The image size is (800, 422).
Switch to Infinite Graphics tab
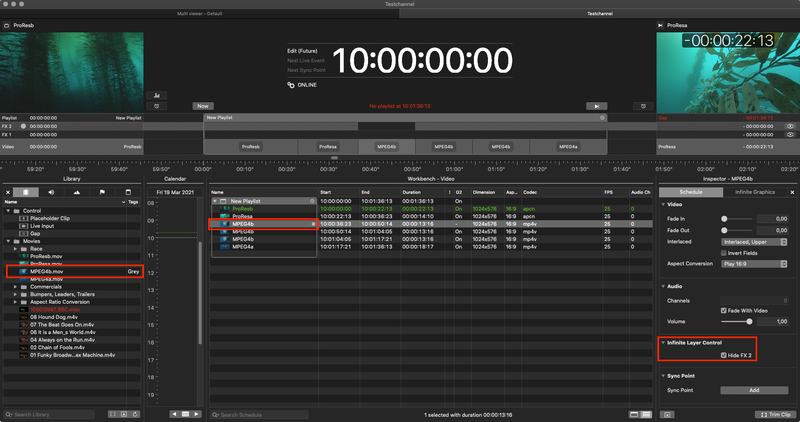[755, 192]
